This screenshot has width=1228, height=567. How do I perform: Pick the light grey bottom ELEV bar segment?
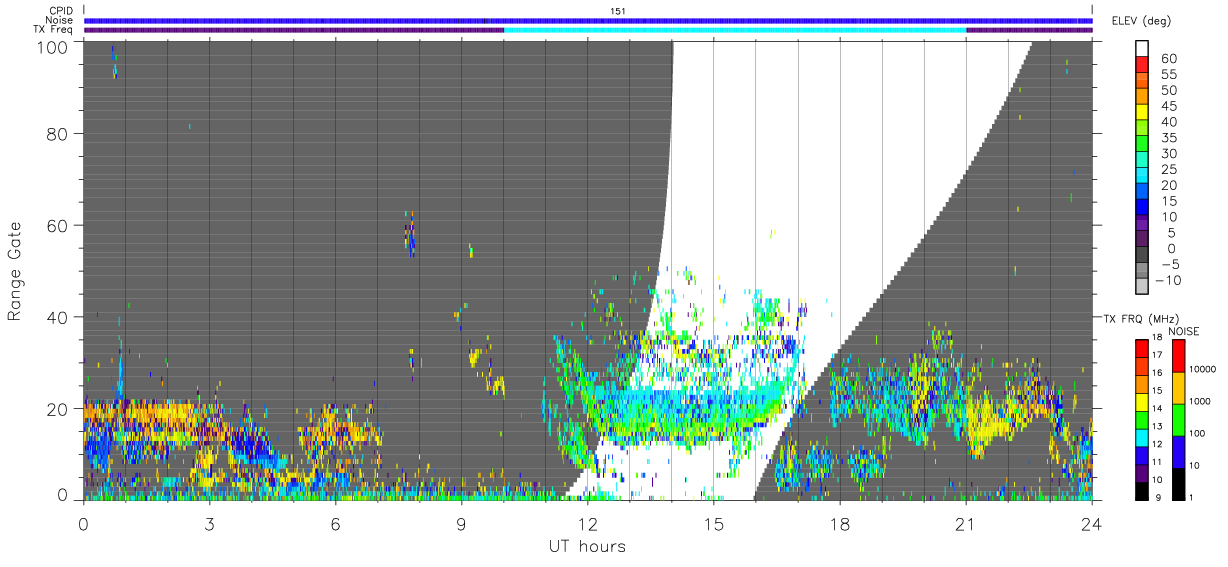click(1144, 288)
